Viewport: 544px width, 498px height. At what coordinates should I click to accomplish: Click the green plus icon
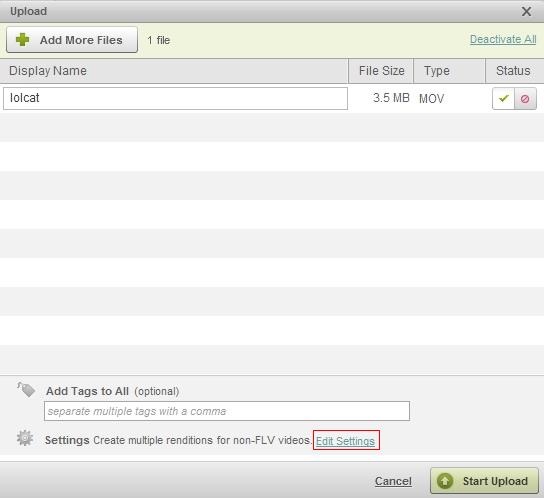coord(23,40)
